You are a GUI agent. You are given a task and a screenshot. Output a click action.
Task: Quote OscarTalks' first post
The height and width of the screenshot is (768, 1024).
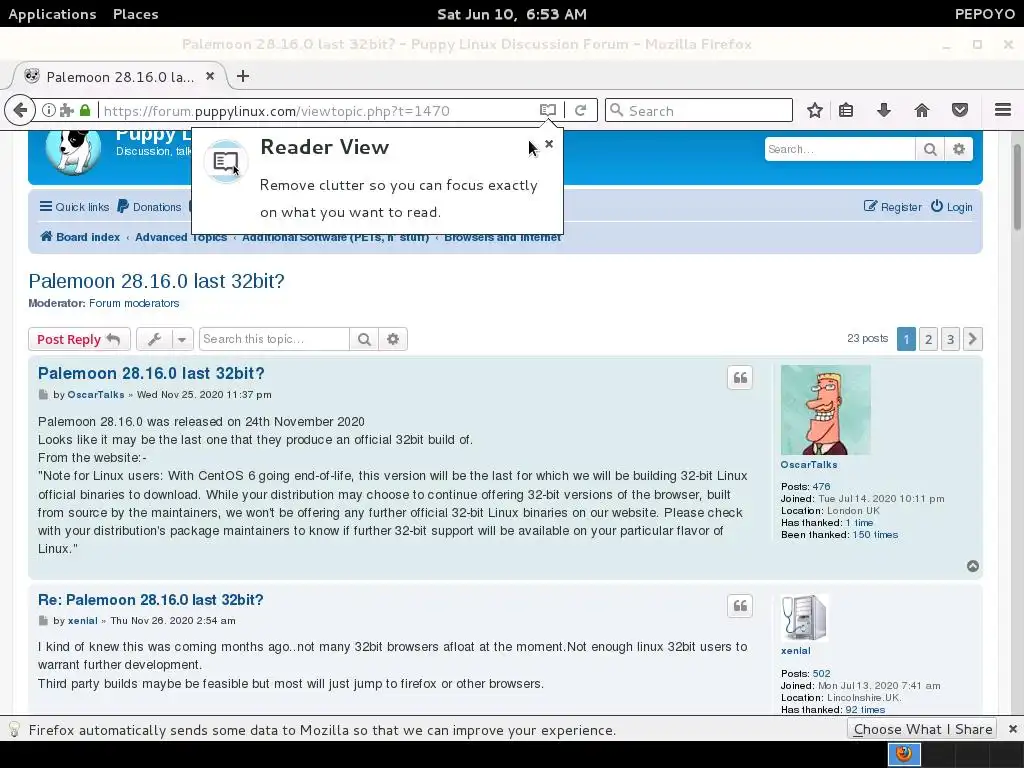tap(740, 377)
